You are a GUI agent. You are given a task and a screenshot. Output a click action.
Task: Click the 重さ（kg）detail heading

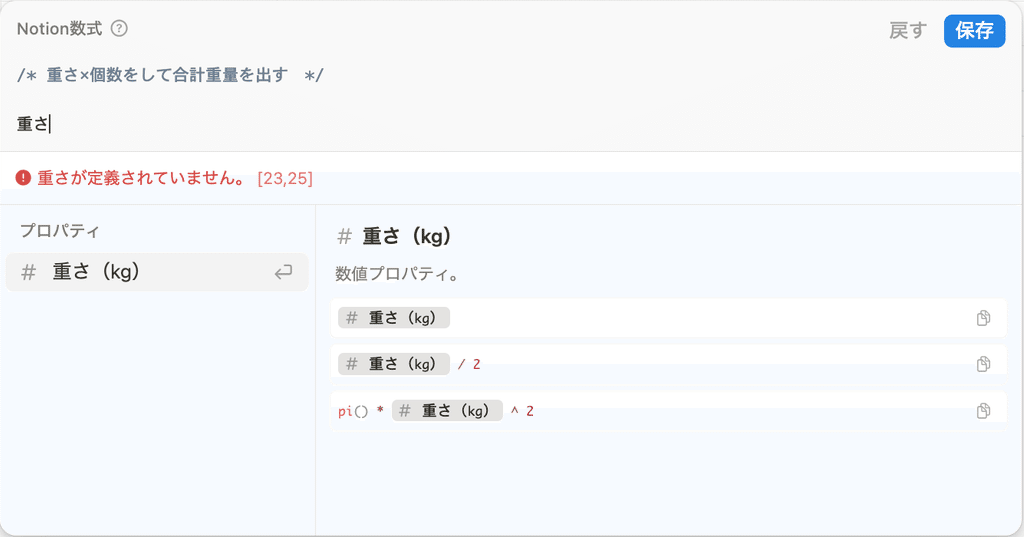pyautogui.click(x=407, y=236)
